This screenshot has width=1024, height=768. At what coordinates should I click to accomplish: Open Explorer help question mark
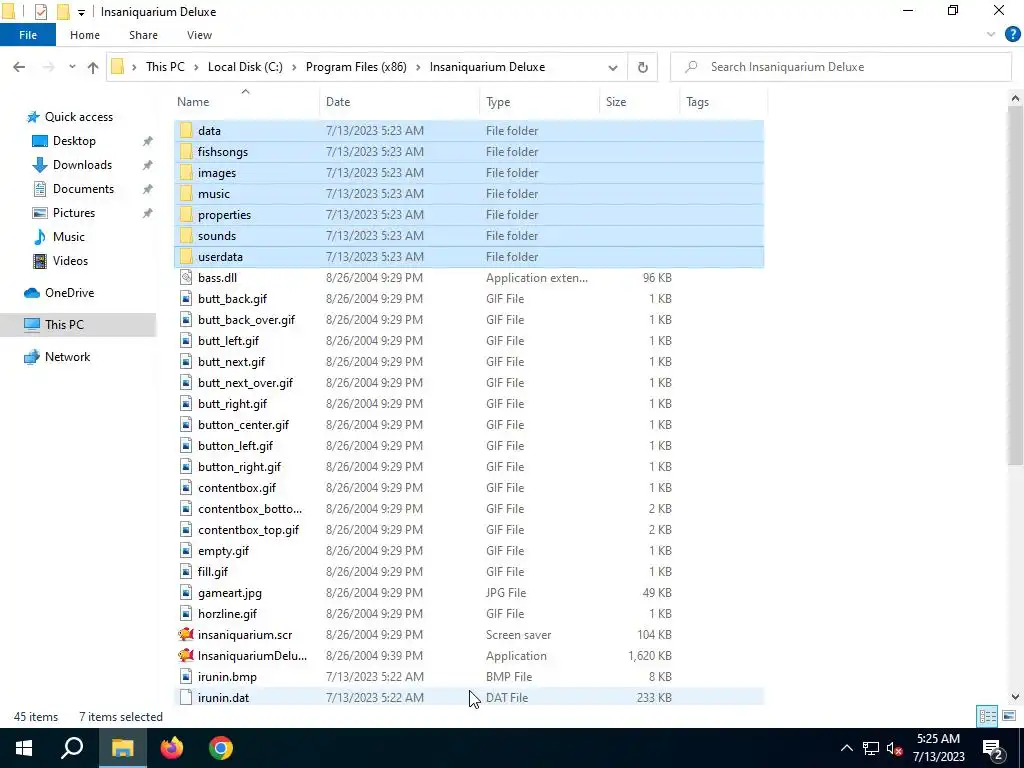[1012, 35]
